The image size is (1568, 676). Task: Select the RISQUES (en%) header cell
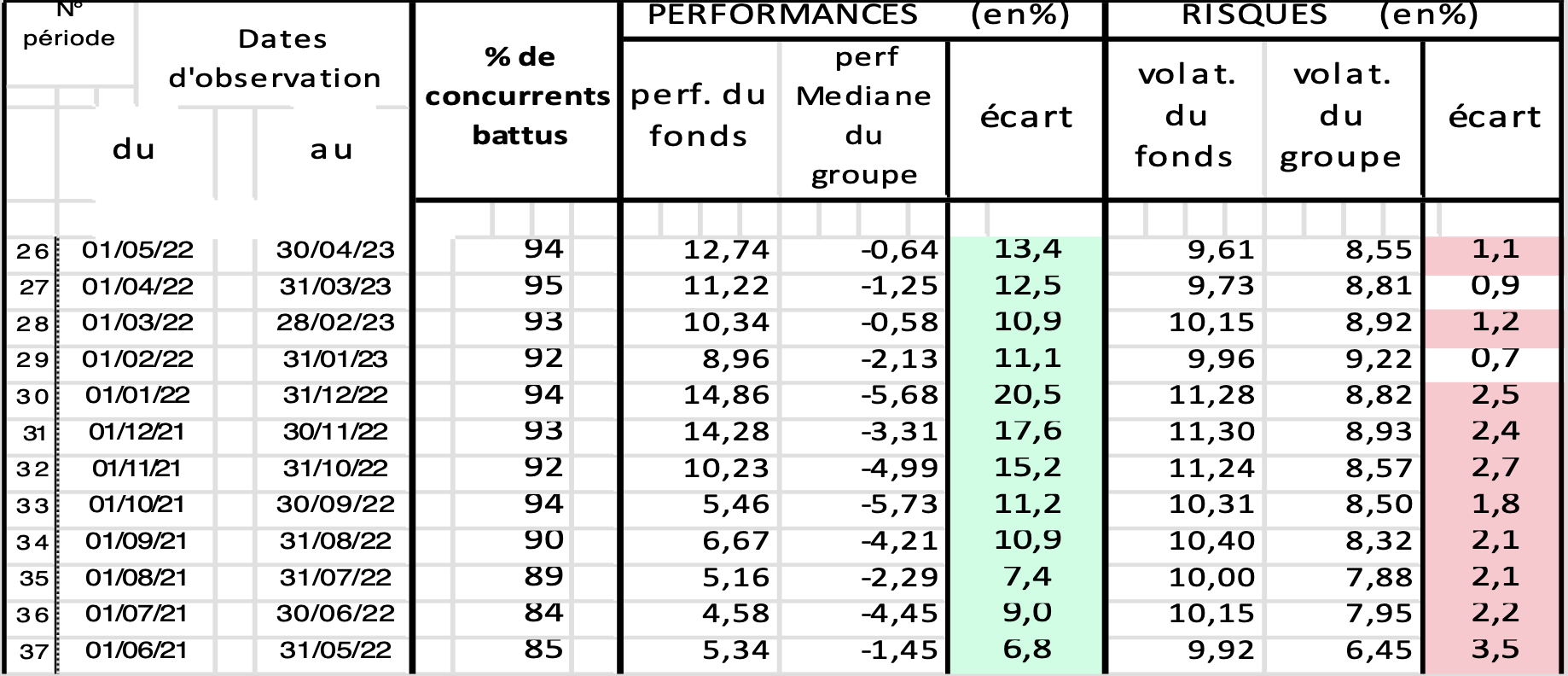coord(1331,15)
